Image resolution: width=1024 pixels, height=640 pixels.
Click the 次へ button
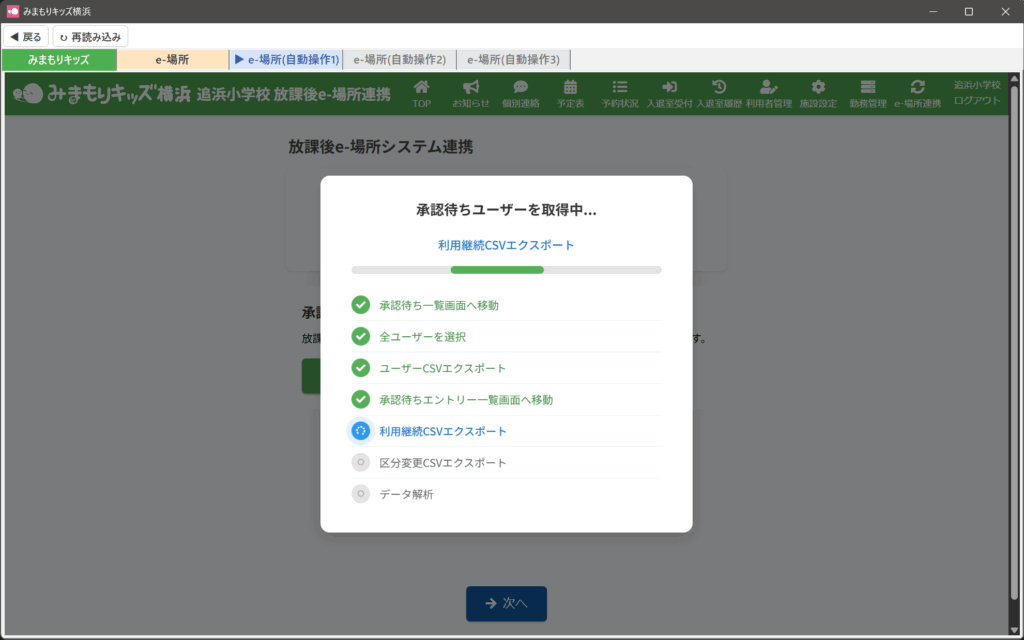pyautogui.click(x=506, y=603)
